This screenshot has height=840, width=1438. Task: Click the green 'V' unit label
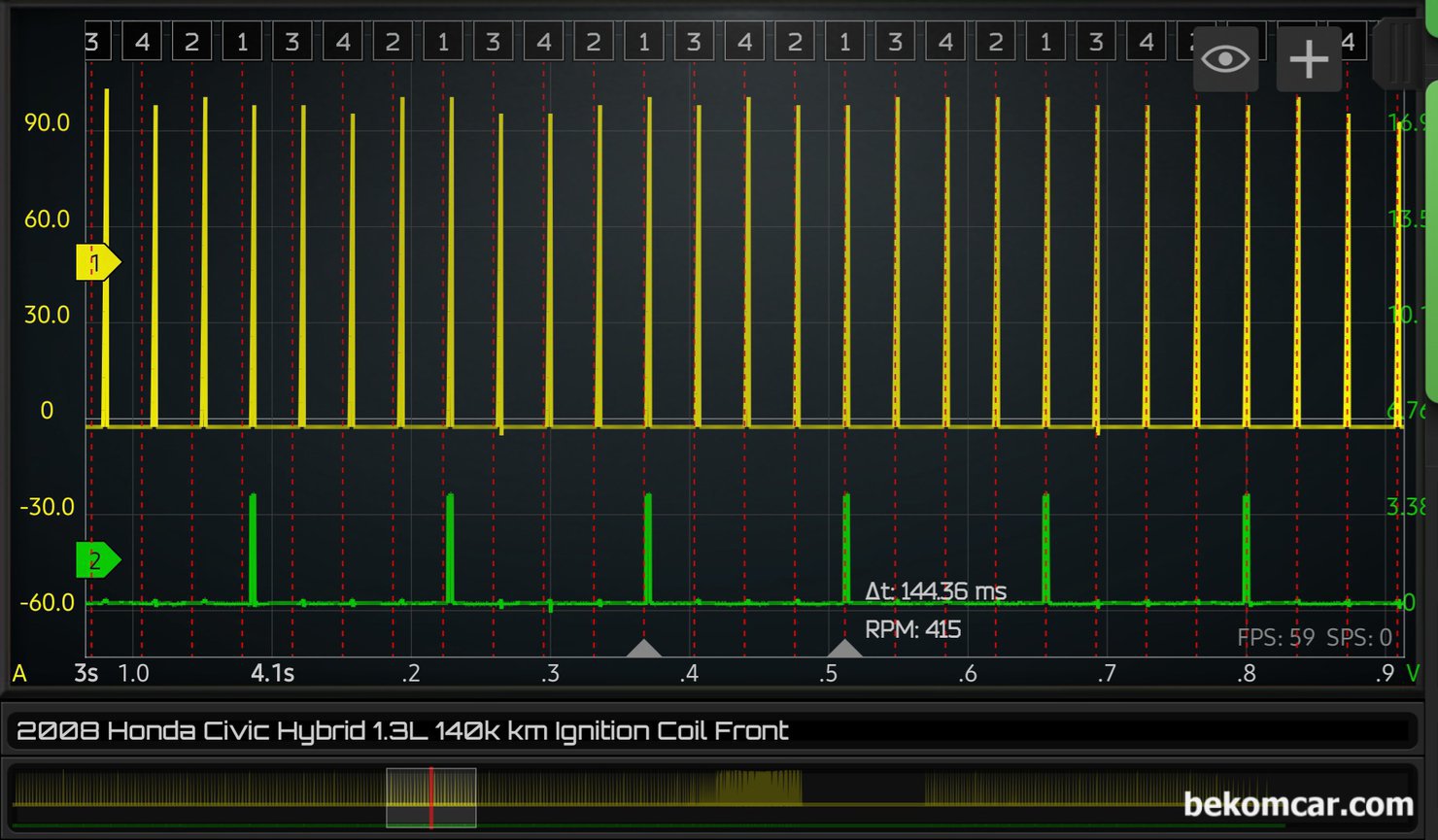1414,674
